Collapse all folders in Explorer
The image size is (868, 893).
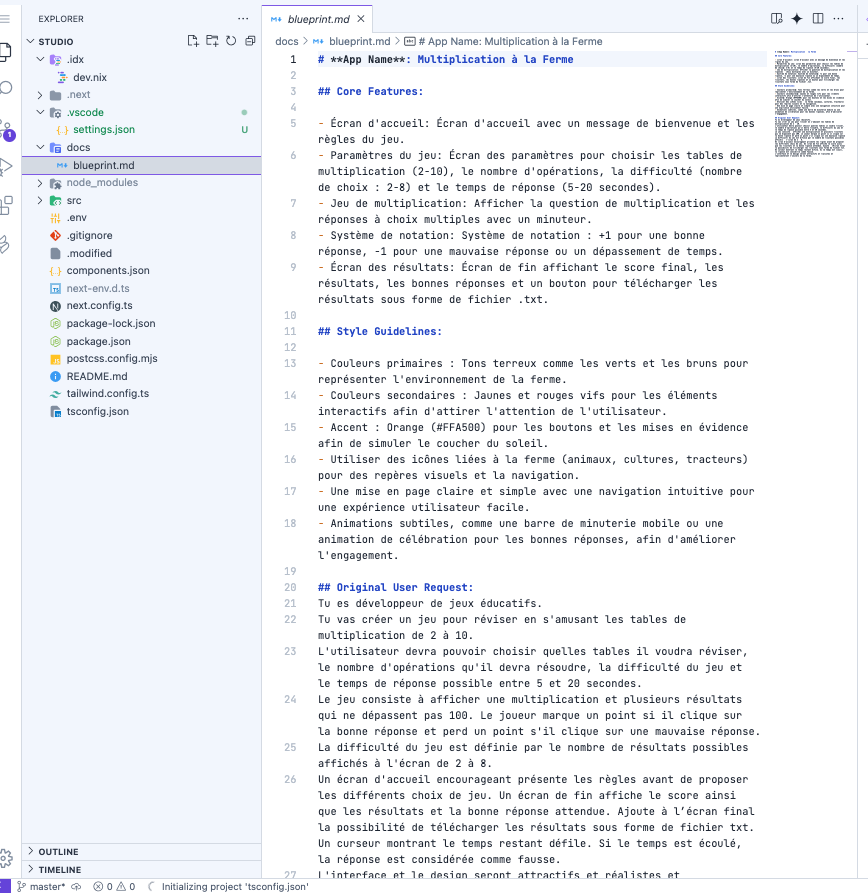point(248,41)
